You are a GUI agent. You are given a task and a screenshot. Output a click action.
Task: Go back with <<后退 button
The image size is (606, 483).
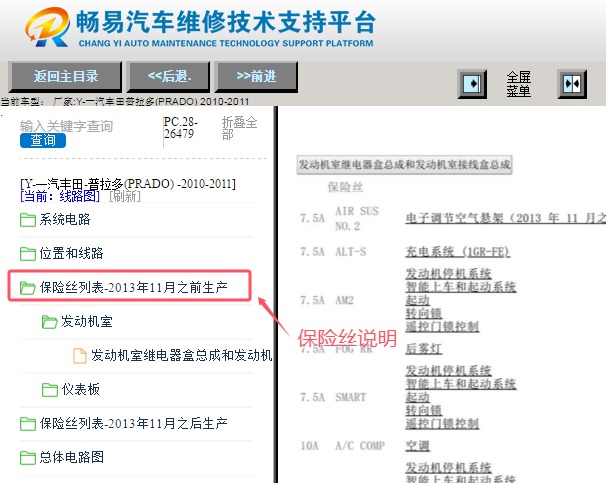(x=169, y=77)
